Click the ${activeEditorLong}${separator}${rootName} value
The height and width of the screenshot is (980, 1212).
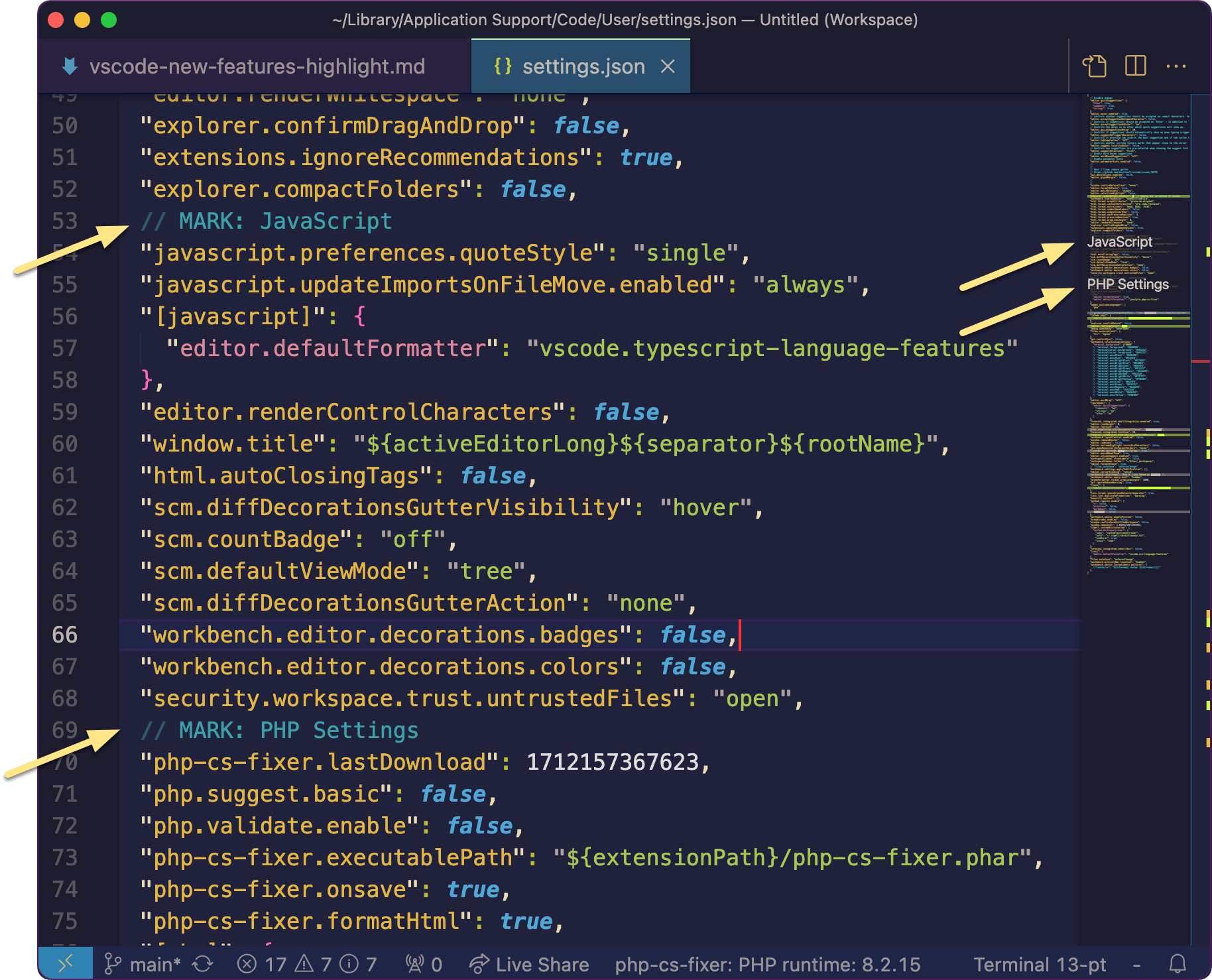[646, 444]
